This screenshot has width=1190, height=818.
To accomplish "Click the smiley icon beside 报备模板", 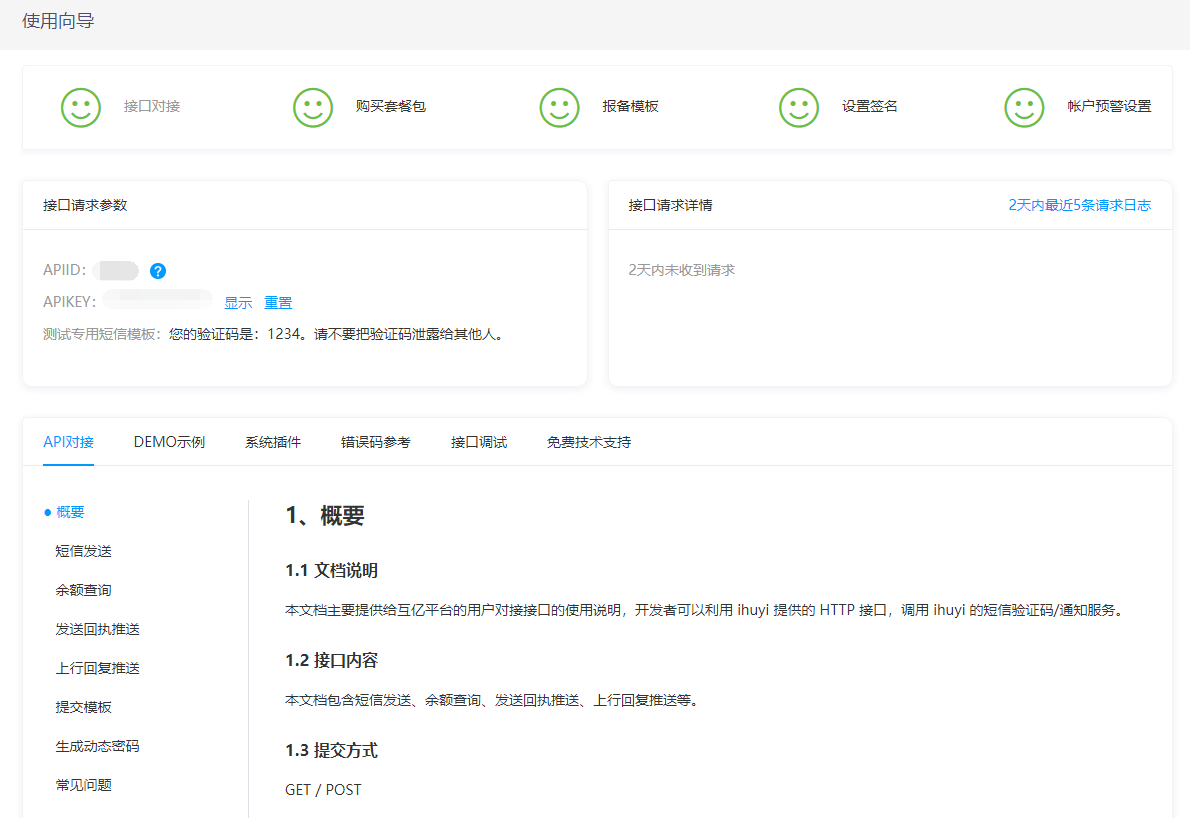I will click(x=560, y=107).
